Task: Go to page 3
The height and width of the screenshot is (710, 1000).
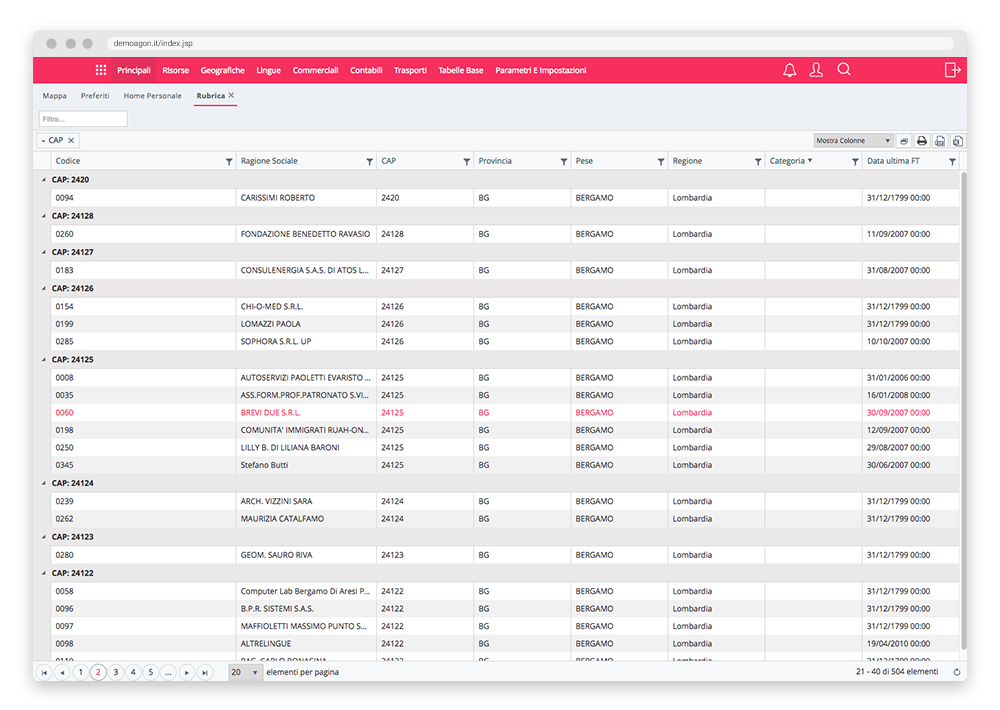Action: coord(115,672)
